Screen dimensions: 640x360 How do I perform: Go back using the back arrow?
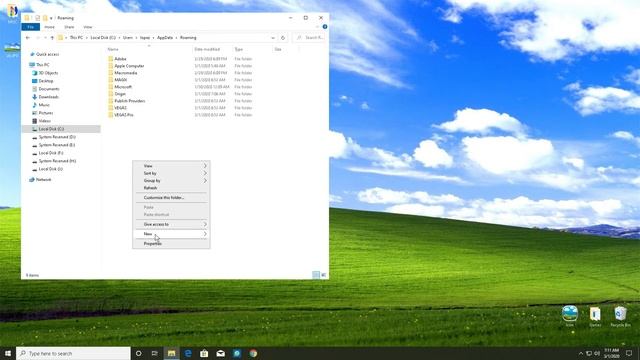point(28,38)
